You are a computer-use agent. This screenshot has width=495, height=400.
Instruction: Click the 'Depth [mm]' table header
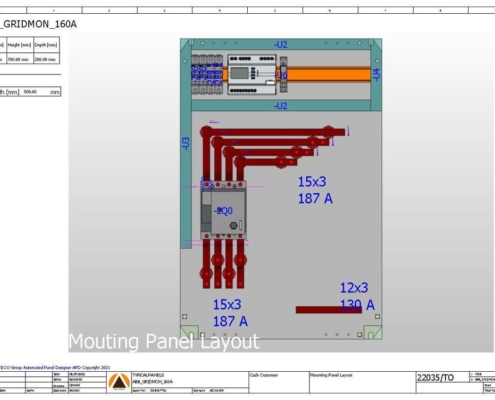(x=46, y=45)
